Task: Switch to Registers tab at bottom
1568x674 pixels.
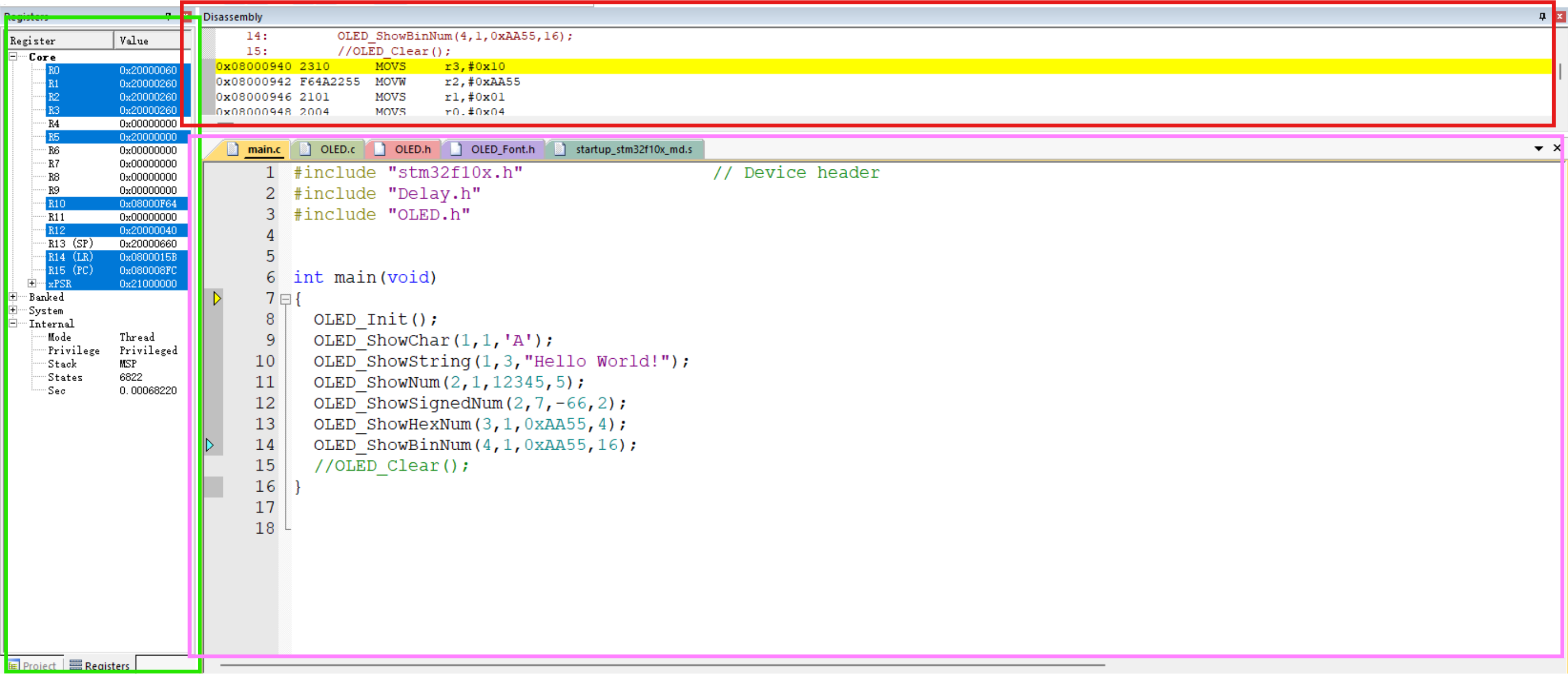Action: point(100,665)
